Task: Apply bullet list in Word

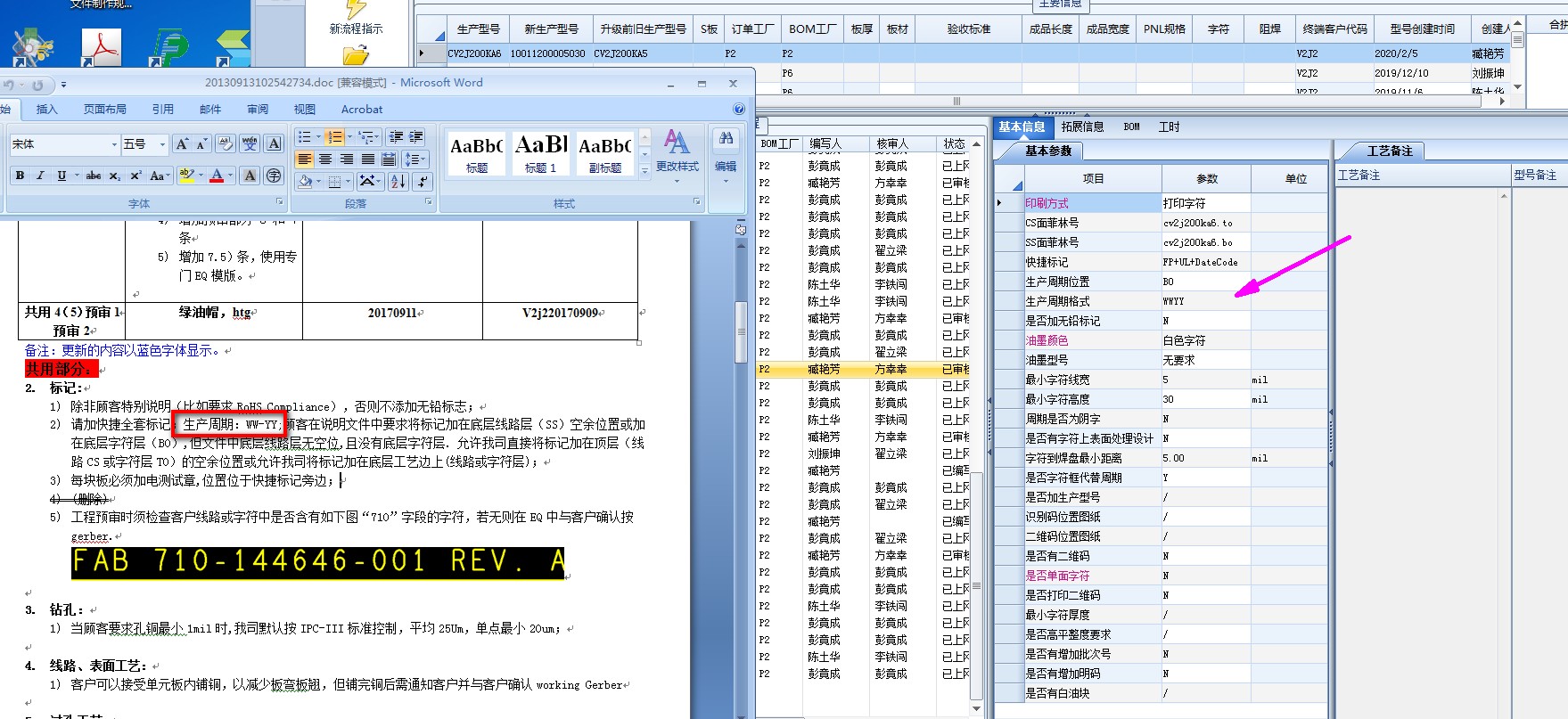Action: [305, 136]
